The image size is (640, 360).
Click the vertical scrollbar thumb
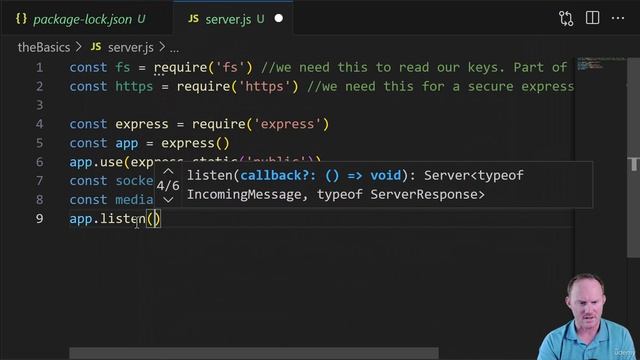click(633, 157)
